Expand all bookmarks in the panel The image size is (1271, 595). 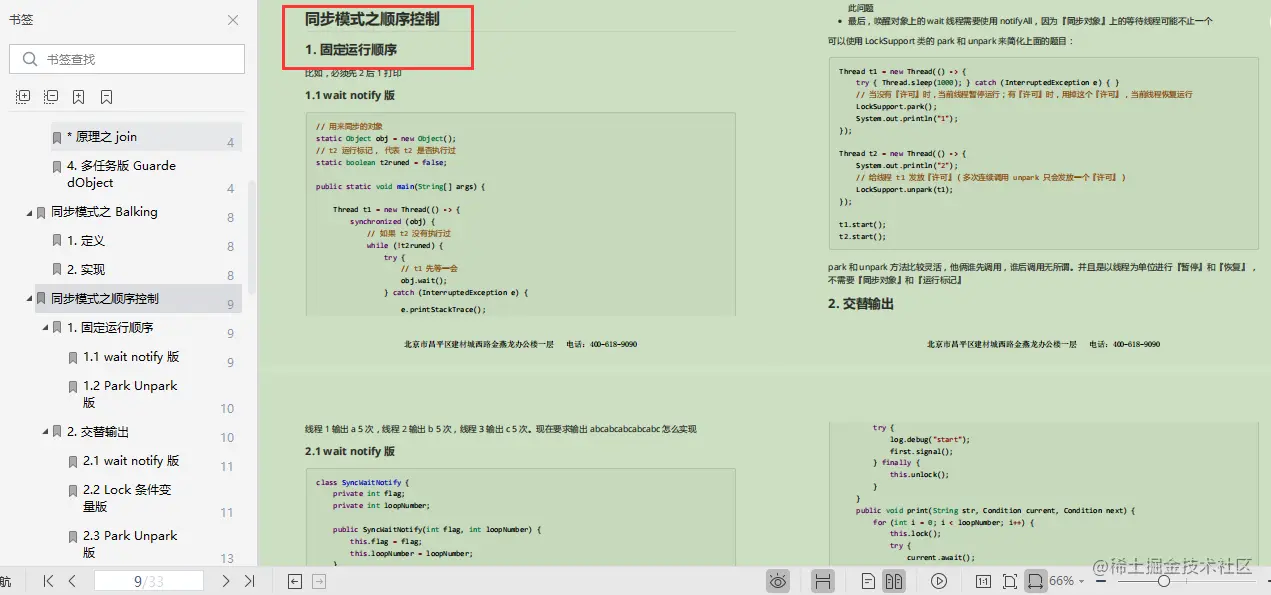(22, 96)
